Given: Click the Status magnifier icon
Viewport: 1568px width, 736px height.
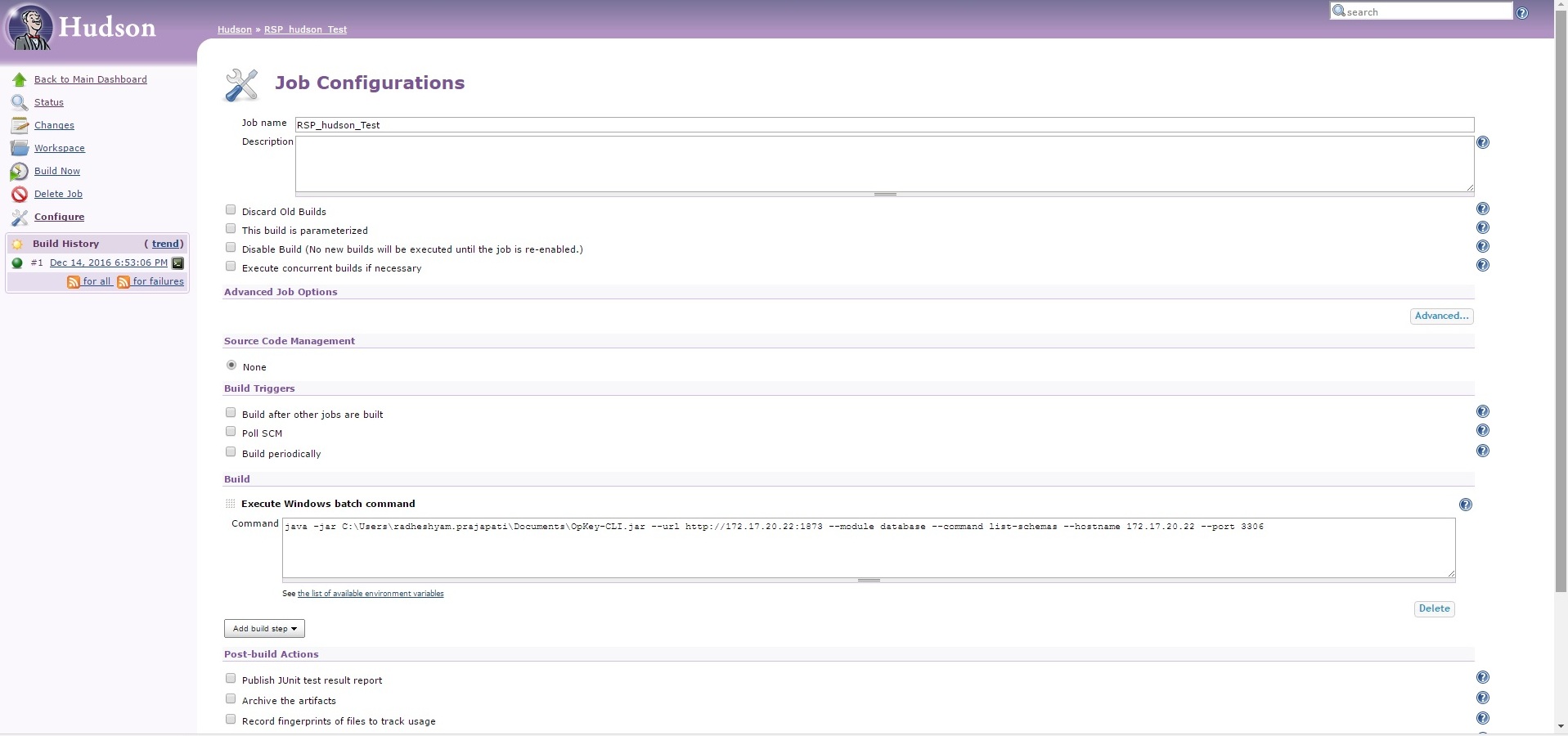Looking at the screenshot, I should tap(20, 103).
